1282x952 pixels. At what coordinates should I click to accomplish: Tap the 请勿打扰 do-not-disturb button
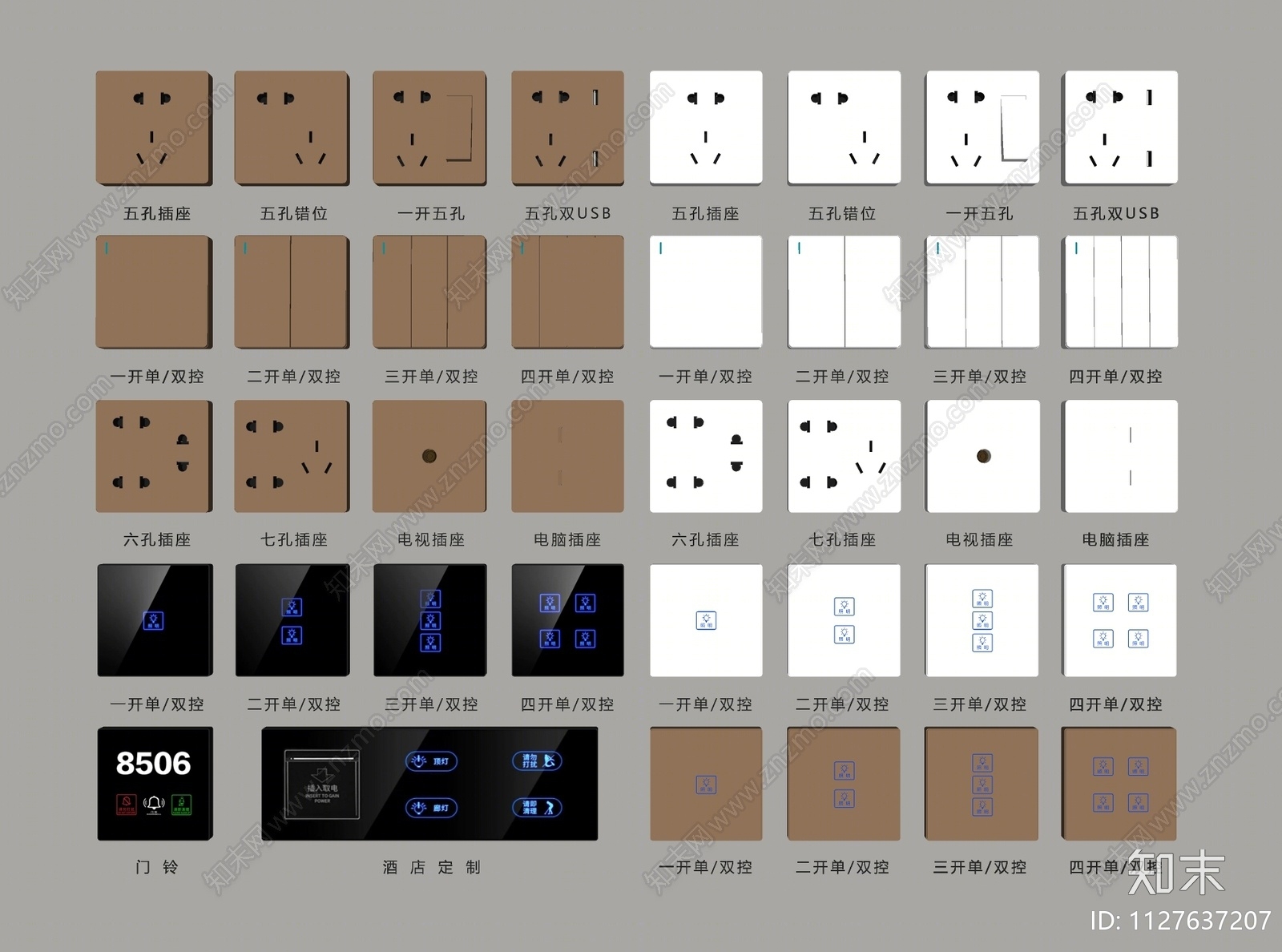(538, 760)
